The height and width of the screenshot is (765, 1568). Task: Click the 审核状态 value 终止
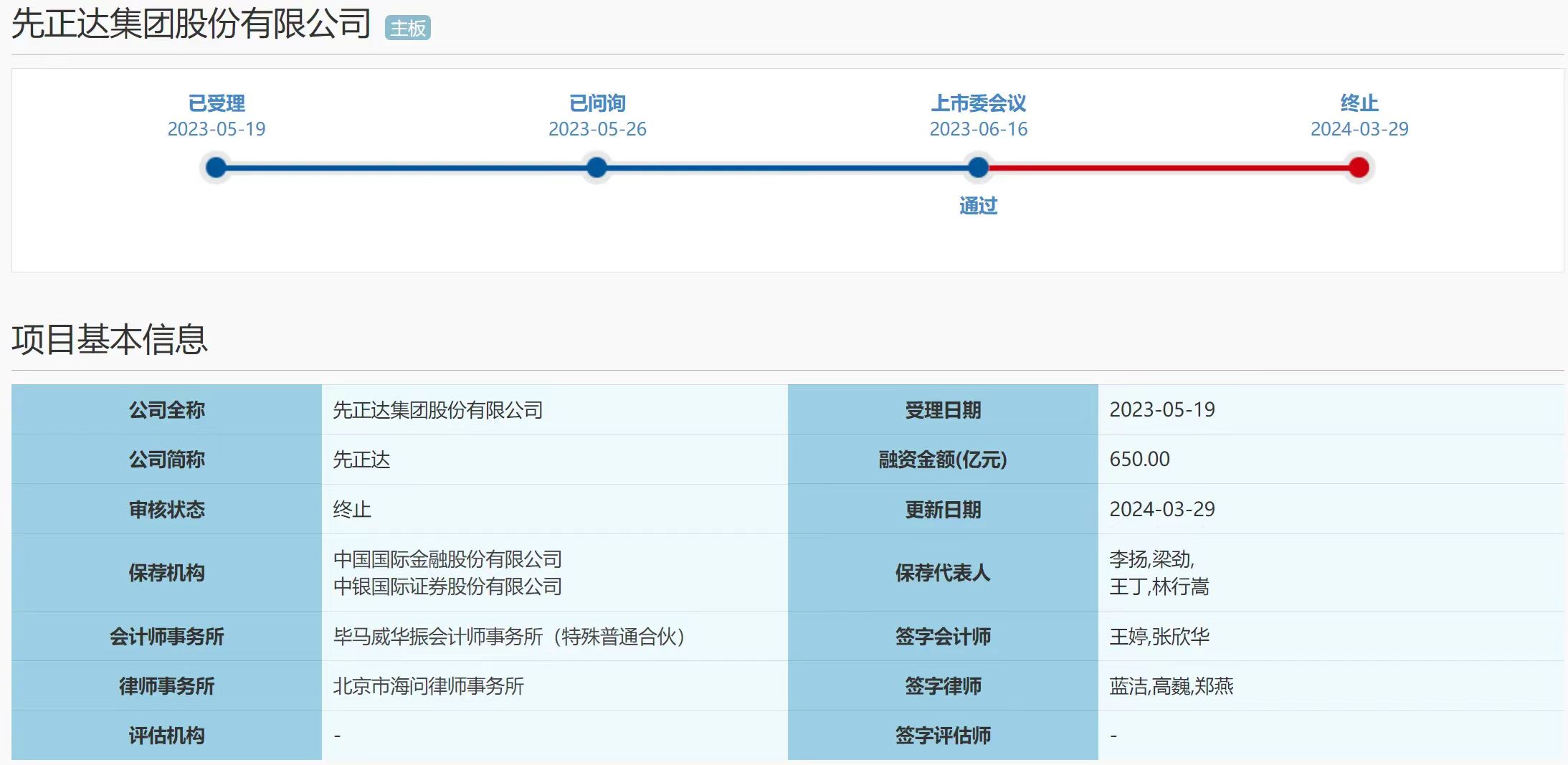tap(352, 510)
